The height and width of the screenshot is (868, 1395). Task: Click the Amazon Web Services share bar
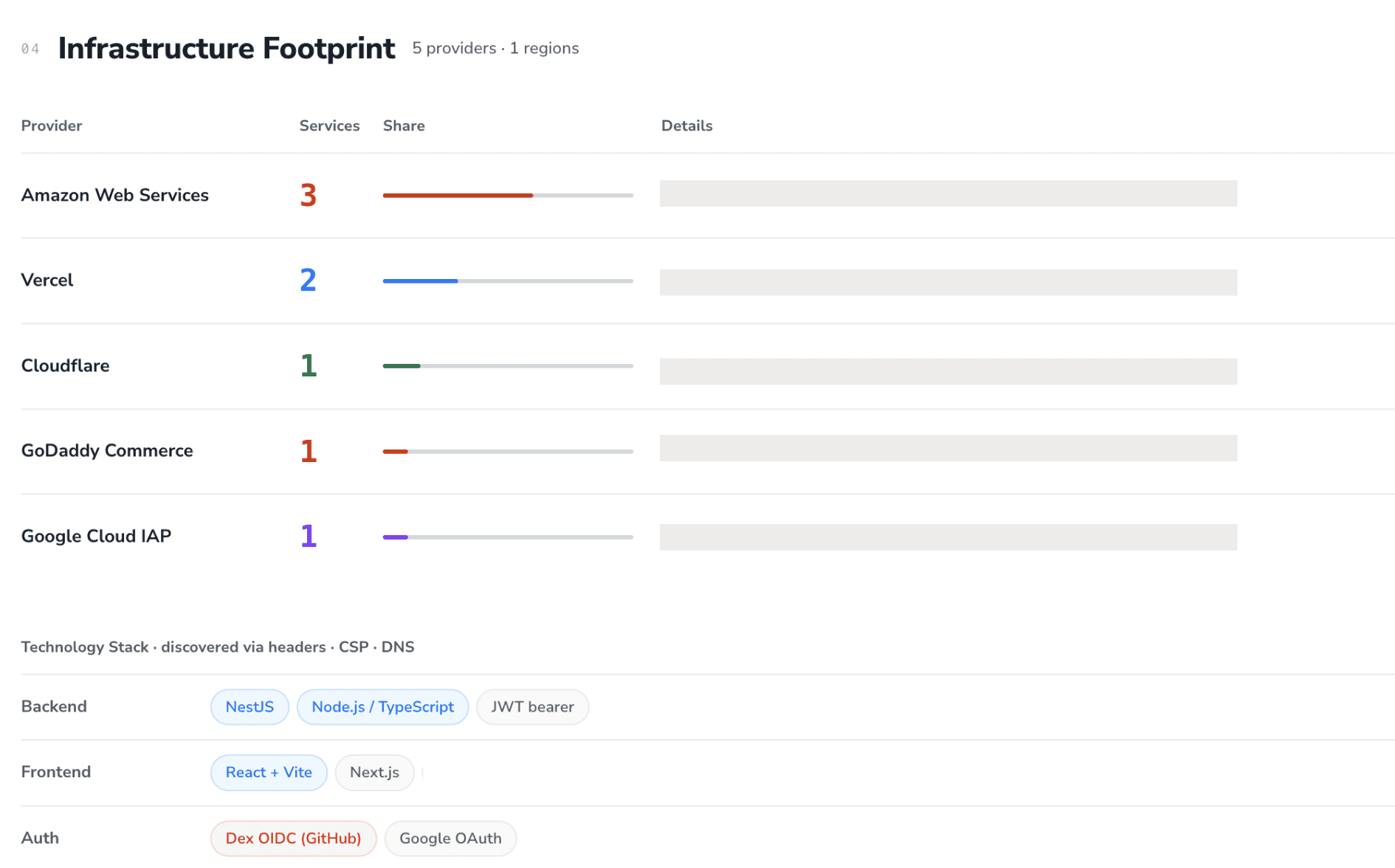[508, 196]
